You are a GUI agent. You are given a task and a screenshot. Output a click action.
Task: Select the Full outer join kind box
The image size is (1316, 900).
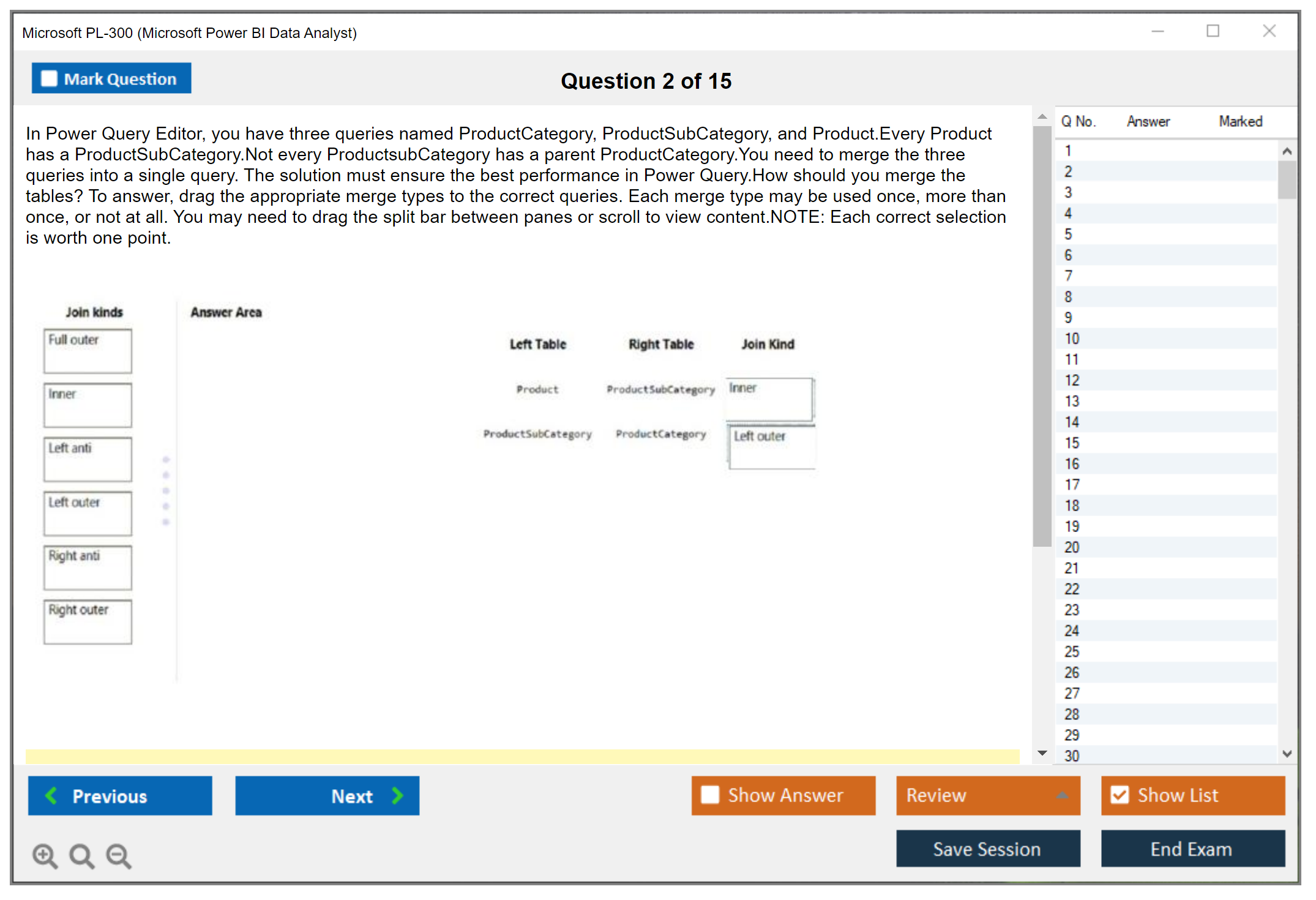point(88,351)
